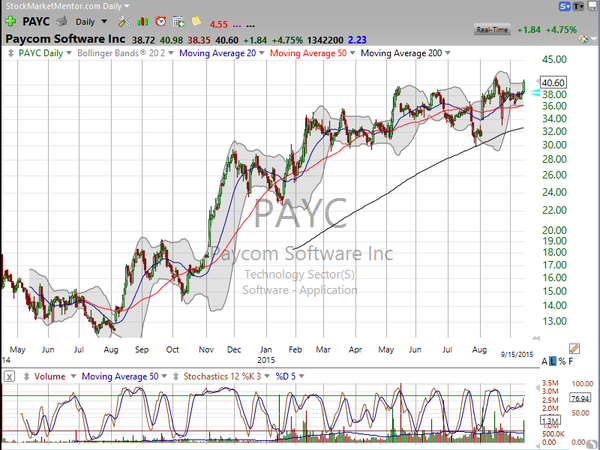Viewport: 600px width, 450px height.
Task: Open the wrench and screwdriver settings tool
Action: tap(124, 21)
